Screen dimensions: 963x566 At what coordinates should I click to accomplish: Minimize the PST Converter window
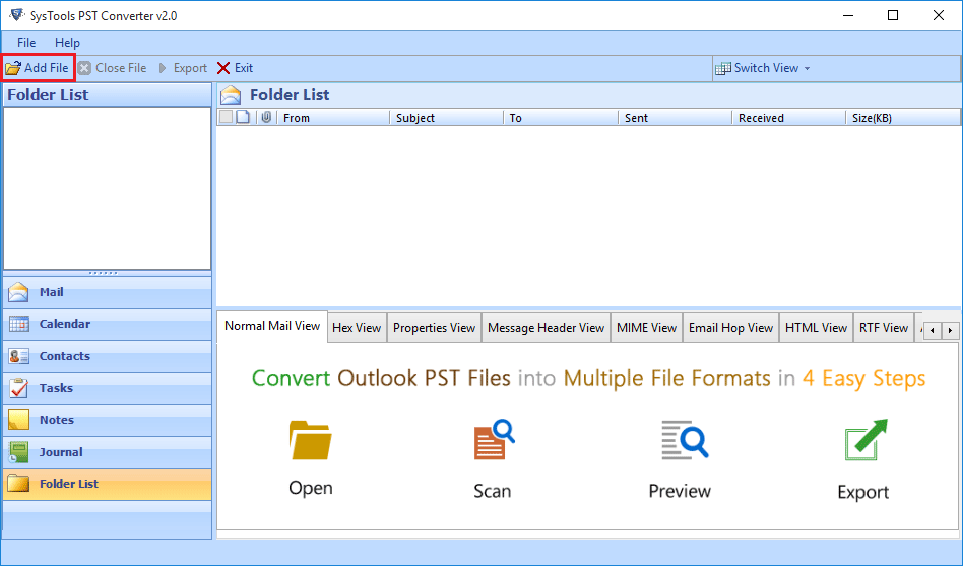848,15
